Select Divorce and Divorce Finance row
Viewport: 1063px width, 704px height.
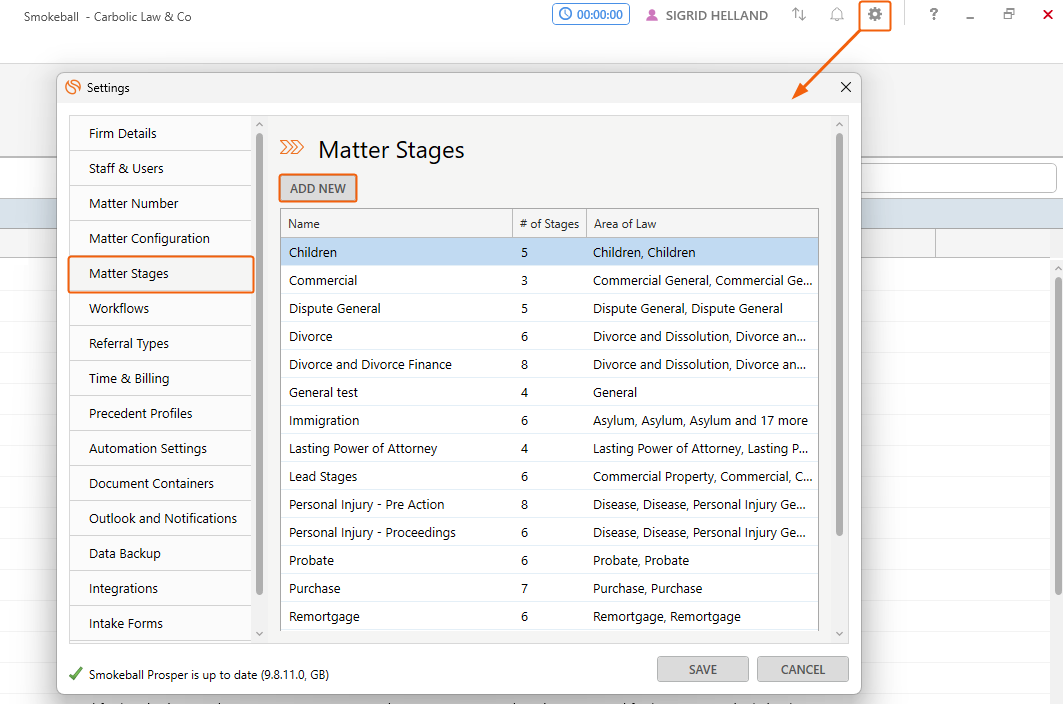(x=549, y=364)
